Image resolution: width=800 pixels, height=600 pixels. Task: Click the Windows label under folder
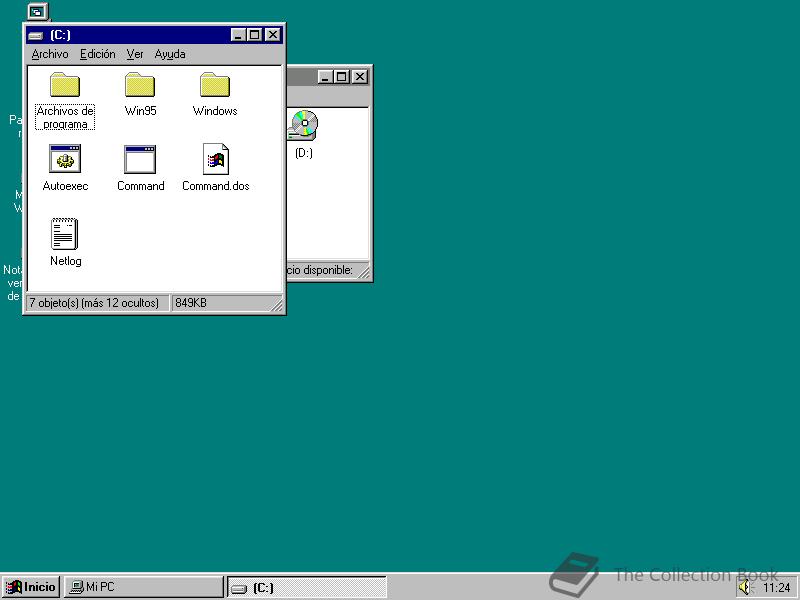(215, 111)
